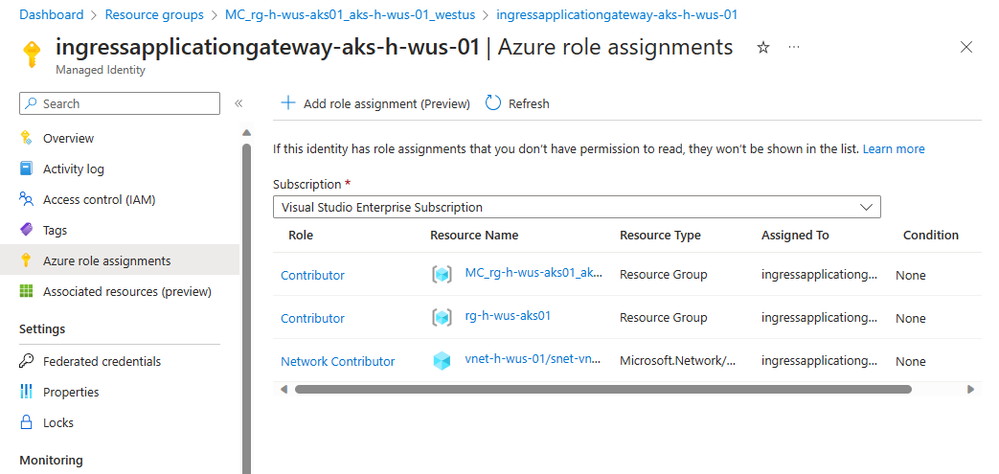999x474 pixels.
Task: Open the Locks settings page
Action: [58, 422]
